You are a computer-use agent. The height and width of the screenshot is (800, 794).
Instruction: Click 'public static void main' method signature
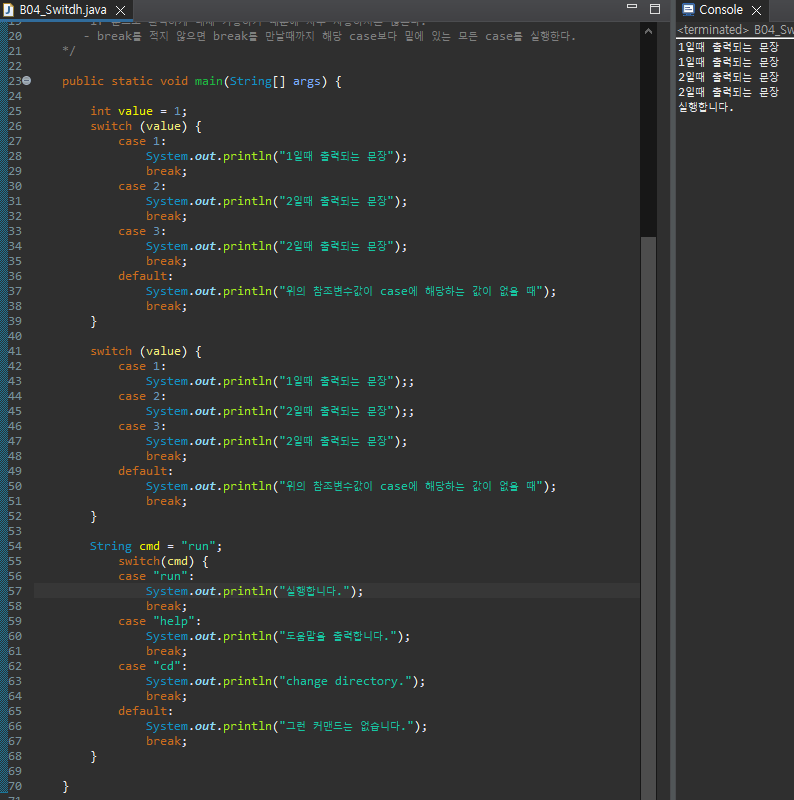[200, 81]
